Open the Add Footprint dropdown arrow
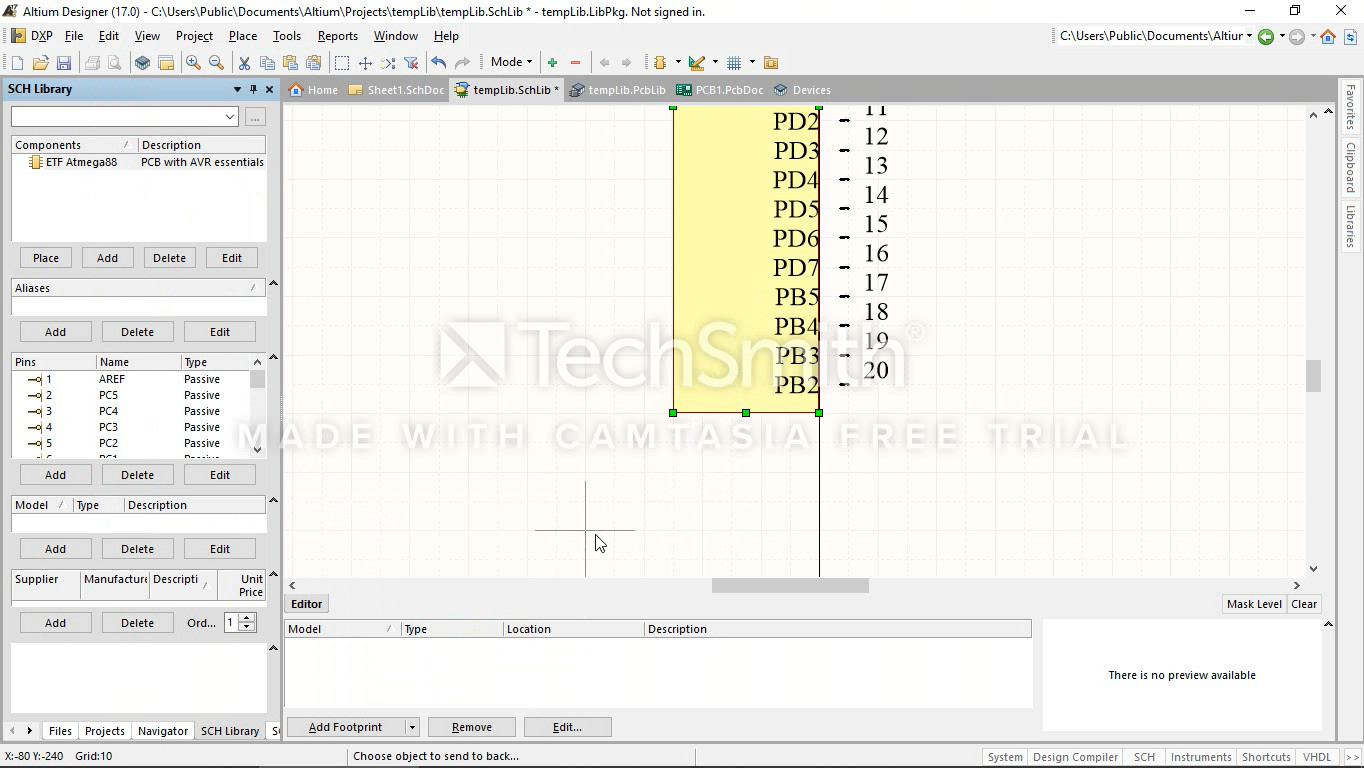The height and width of the screenshot is (768, 1364). click(x=411, y=727)
